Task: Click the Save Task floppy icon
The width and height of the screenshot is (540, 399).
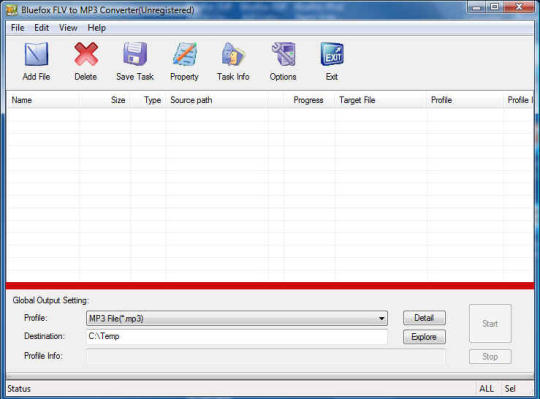Action: [x=135, y=54]
